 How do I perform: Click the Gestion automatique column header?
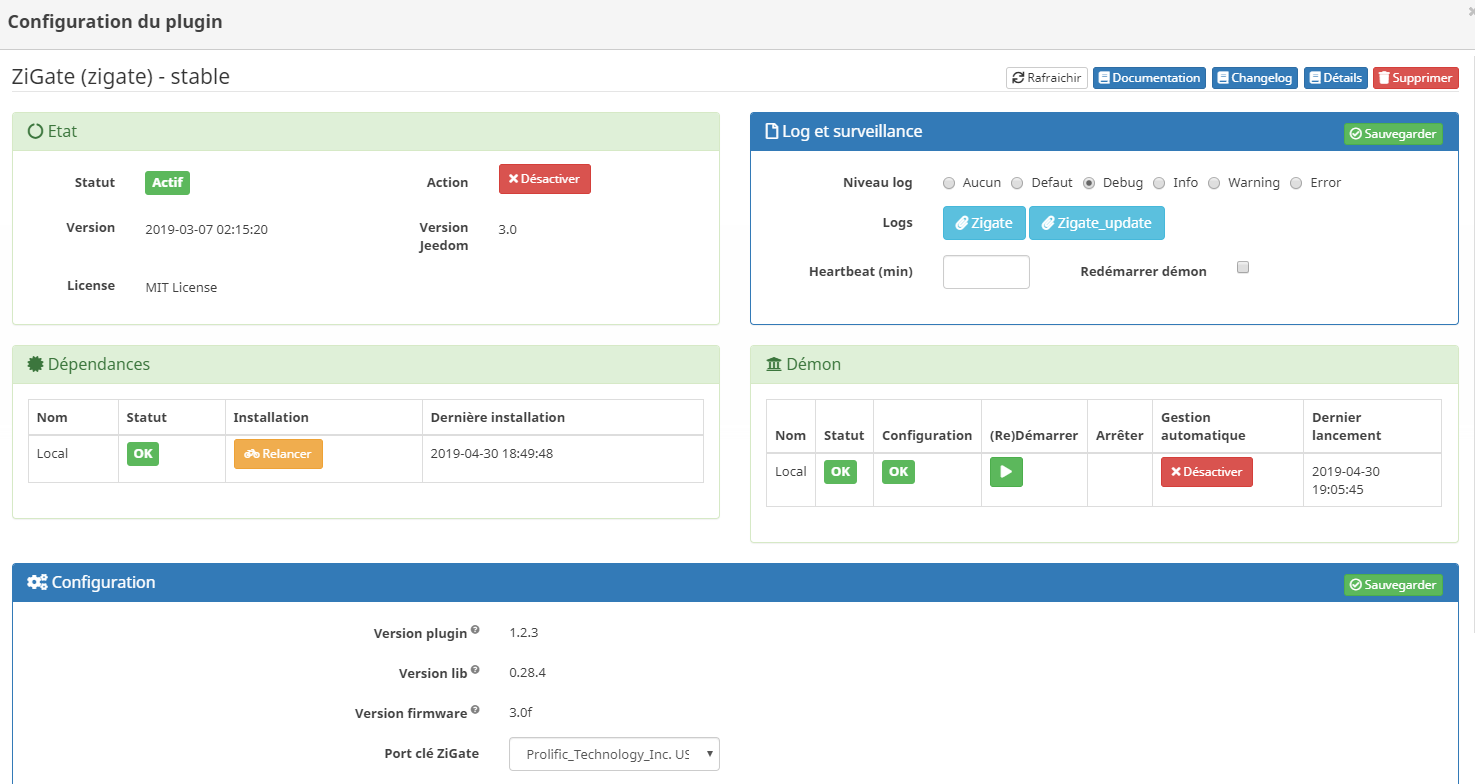point(1203,426)
